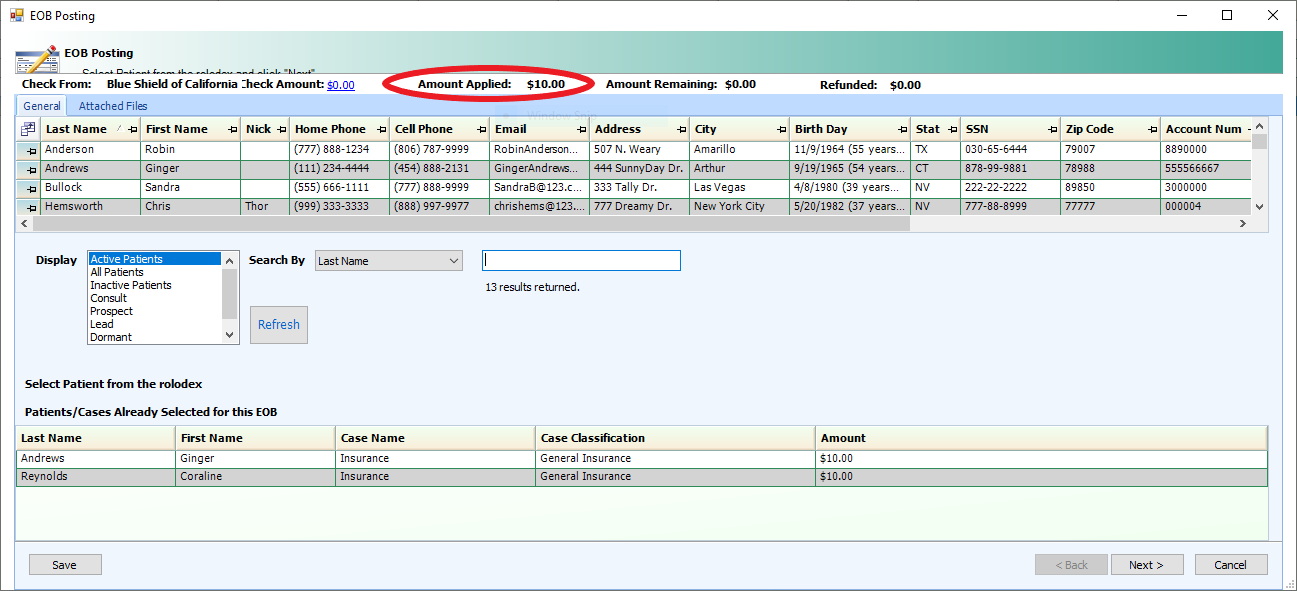1297x591 pixels.
Task: Click the Display list scroll-down arrow
Action: (230, 336)
